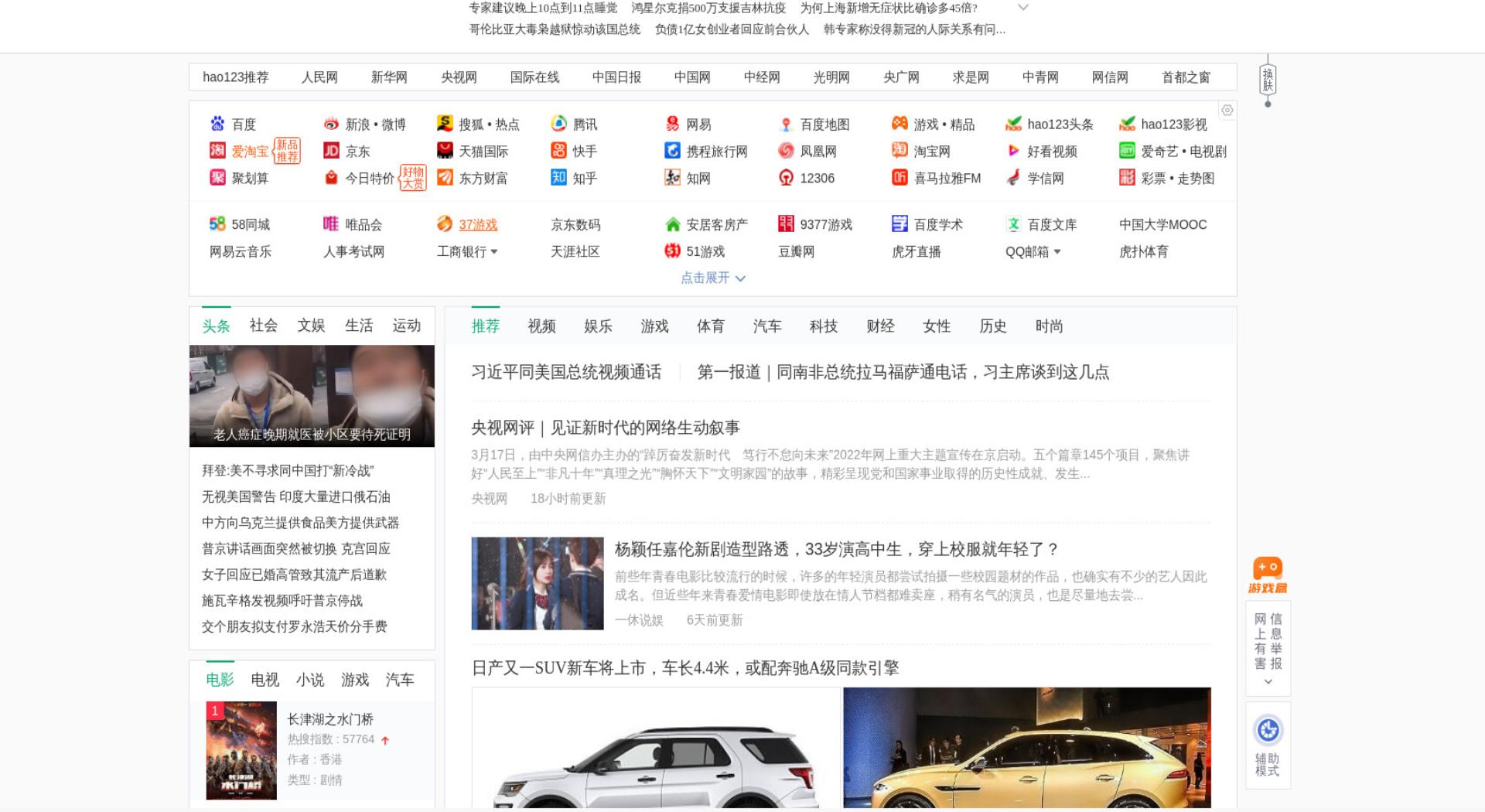Click the 喜马拉雅FM icon

click(x=900, y=178)
